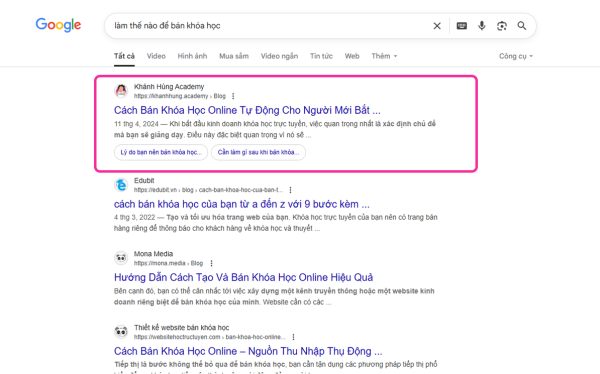Clear the search box with X icon
The image size is (600, 374).
click(437, 26)
